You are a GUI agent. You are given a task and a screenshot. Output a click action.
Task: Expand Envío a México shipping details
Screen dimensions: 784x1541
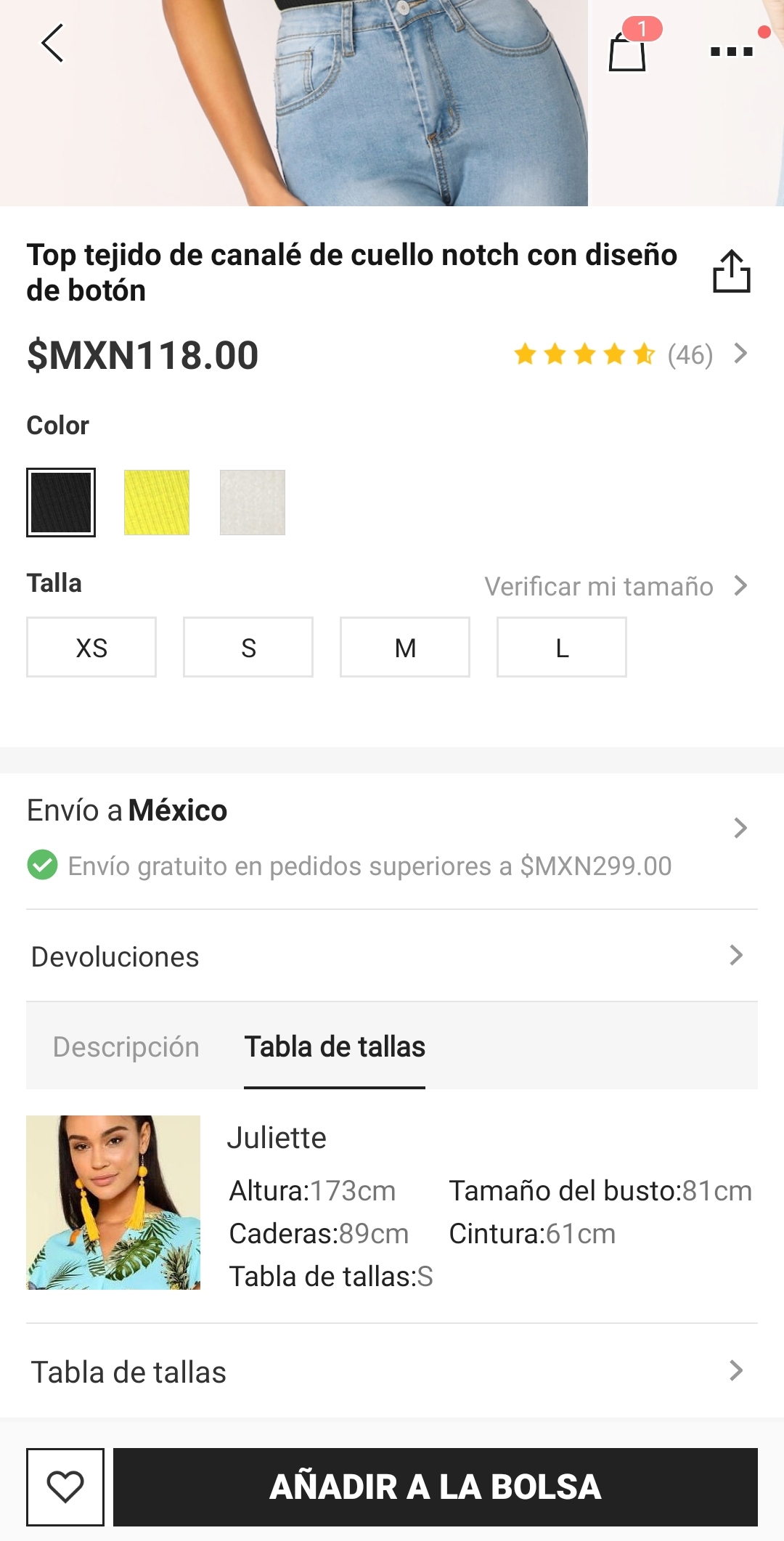[x=740, y=828]
